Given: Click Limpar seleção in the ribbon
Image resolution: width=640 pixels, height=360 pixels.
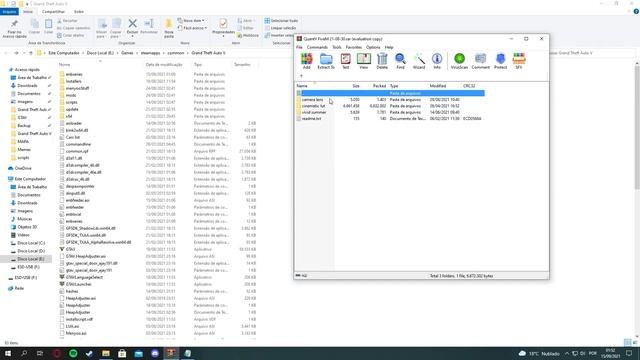Looking at the screenshot, I should point(280,28).
